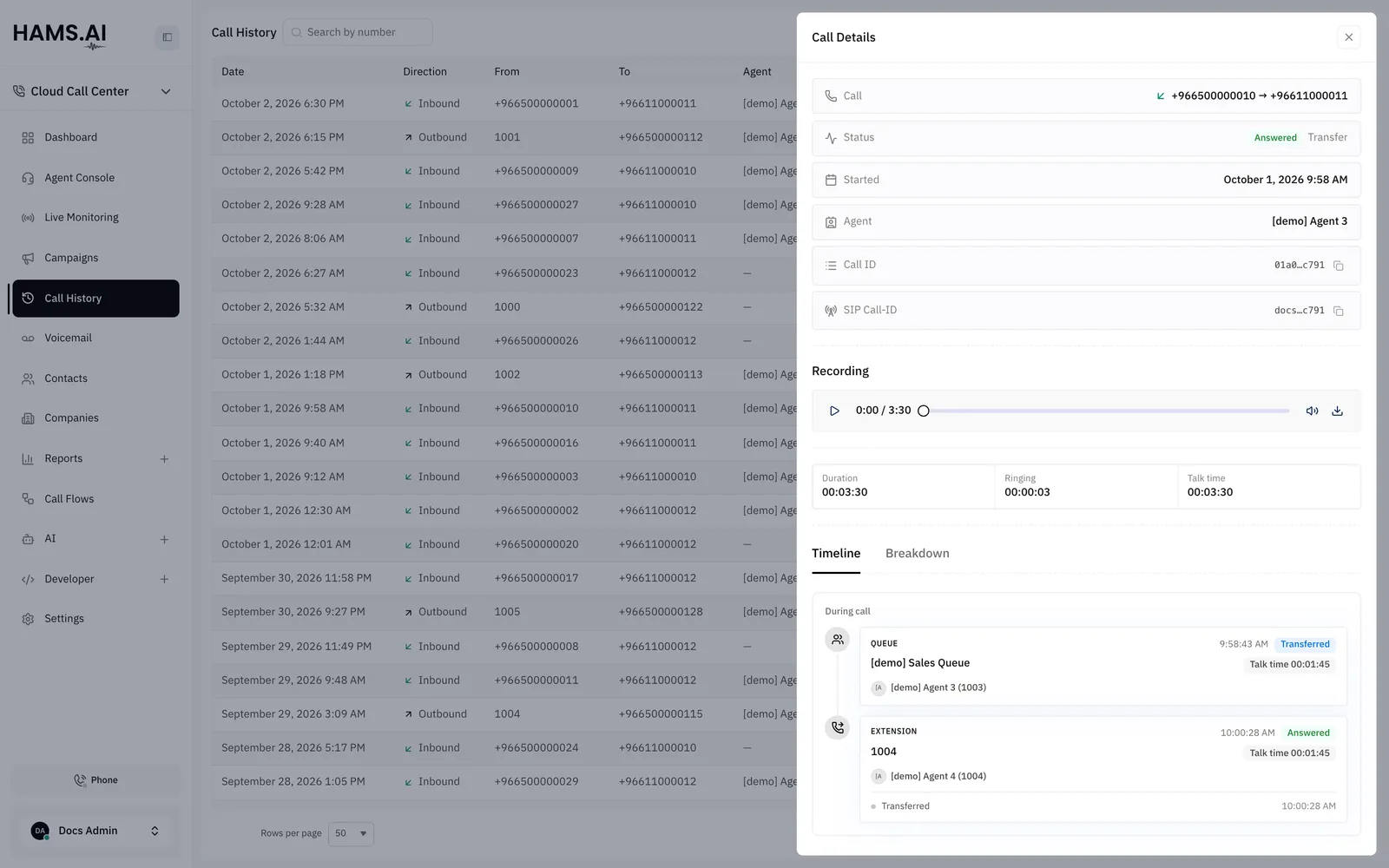This screenshot has height=868, width=1389.
Task: Focus the Search by number field
Action: point(358,32)
